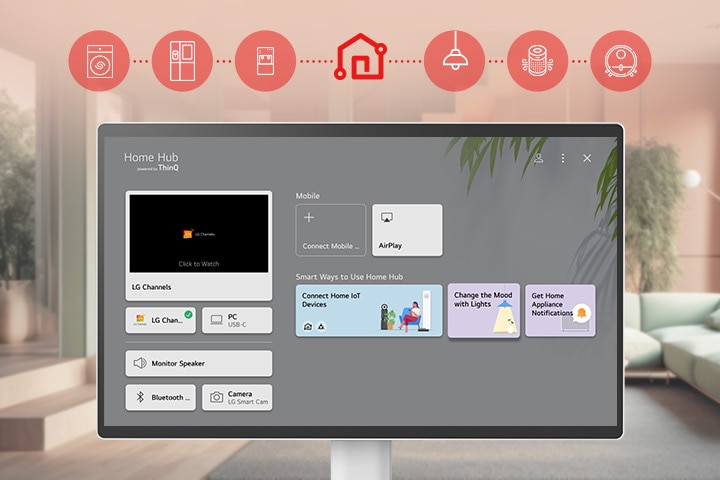Screen dimensions: 720x480
Task: Click Connect Mobile plus tile
Action: (330, 230)
